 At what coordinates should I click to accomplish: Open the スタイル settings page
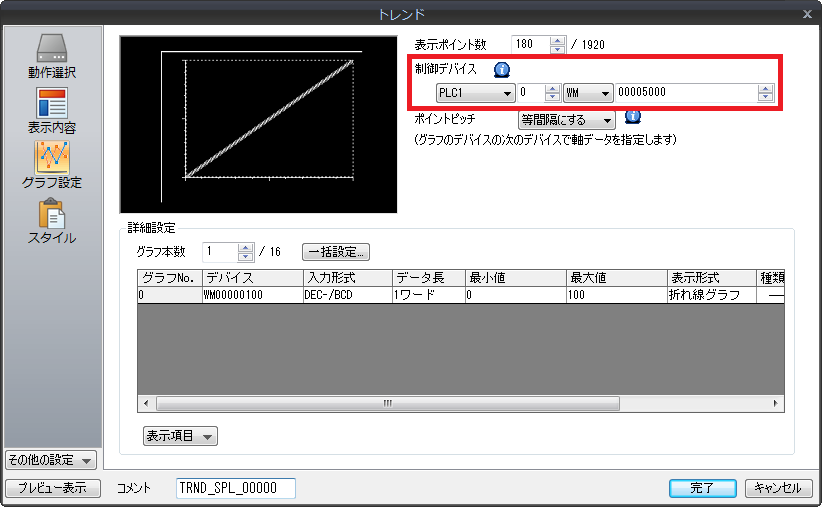click(x=51, y=221)
